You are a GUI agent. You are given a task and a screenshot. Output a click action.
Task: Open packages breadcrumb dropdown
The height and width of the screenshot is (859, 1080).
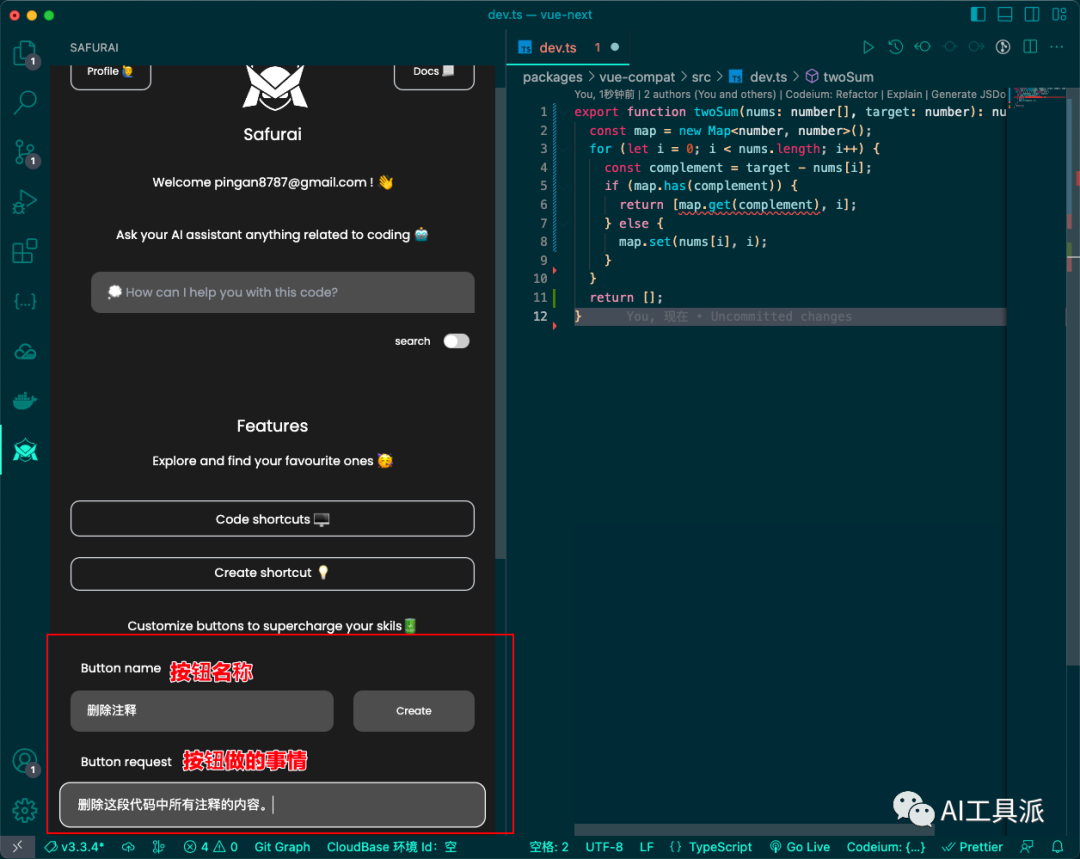coord(552,77)
